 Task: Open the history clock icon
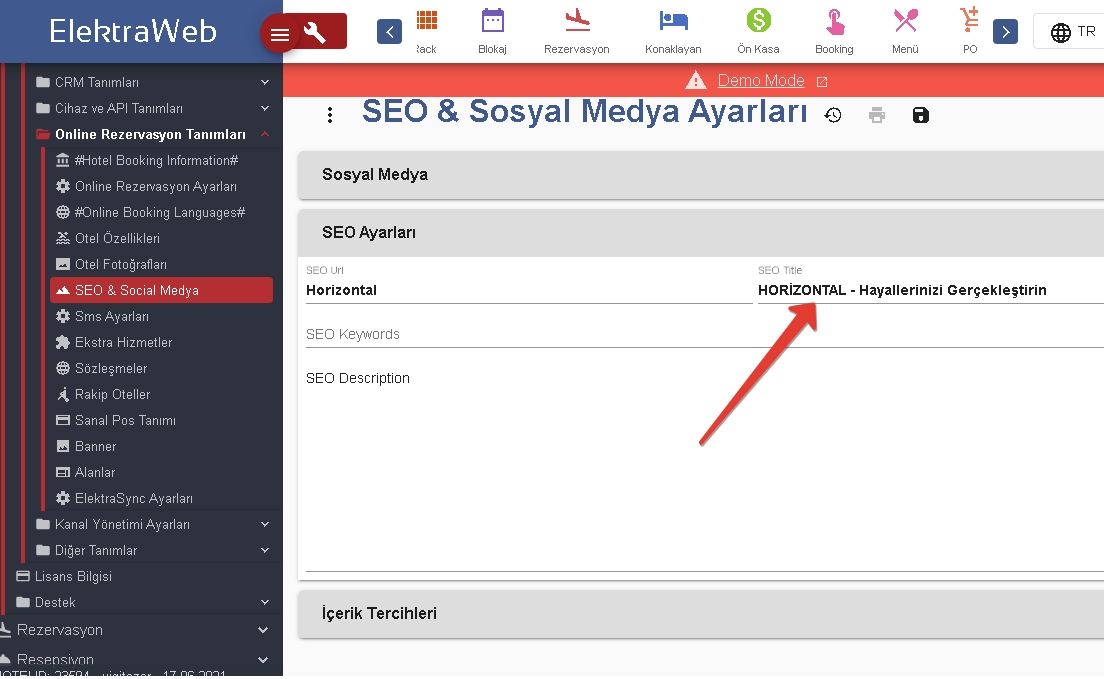point(833,115)
